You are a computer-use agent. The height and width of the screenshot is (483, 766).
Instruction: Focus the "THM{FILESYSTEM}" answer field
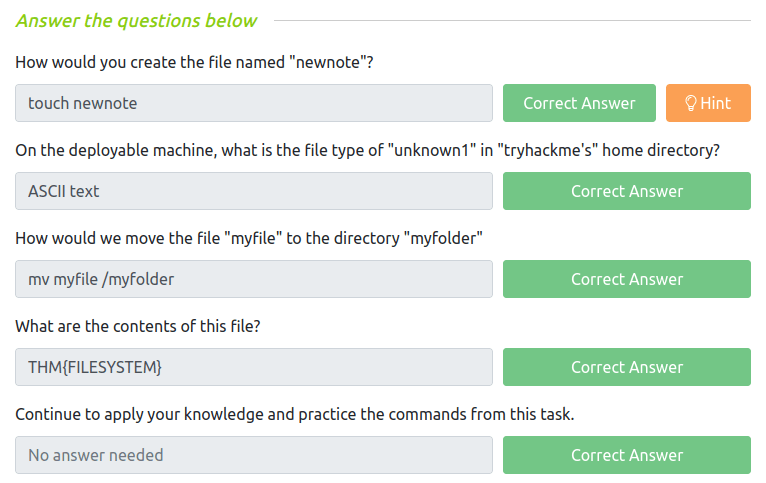pos(254,367)
